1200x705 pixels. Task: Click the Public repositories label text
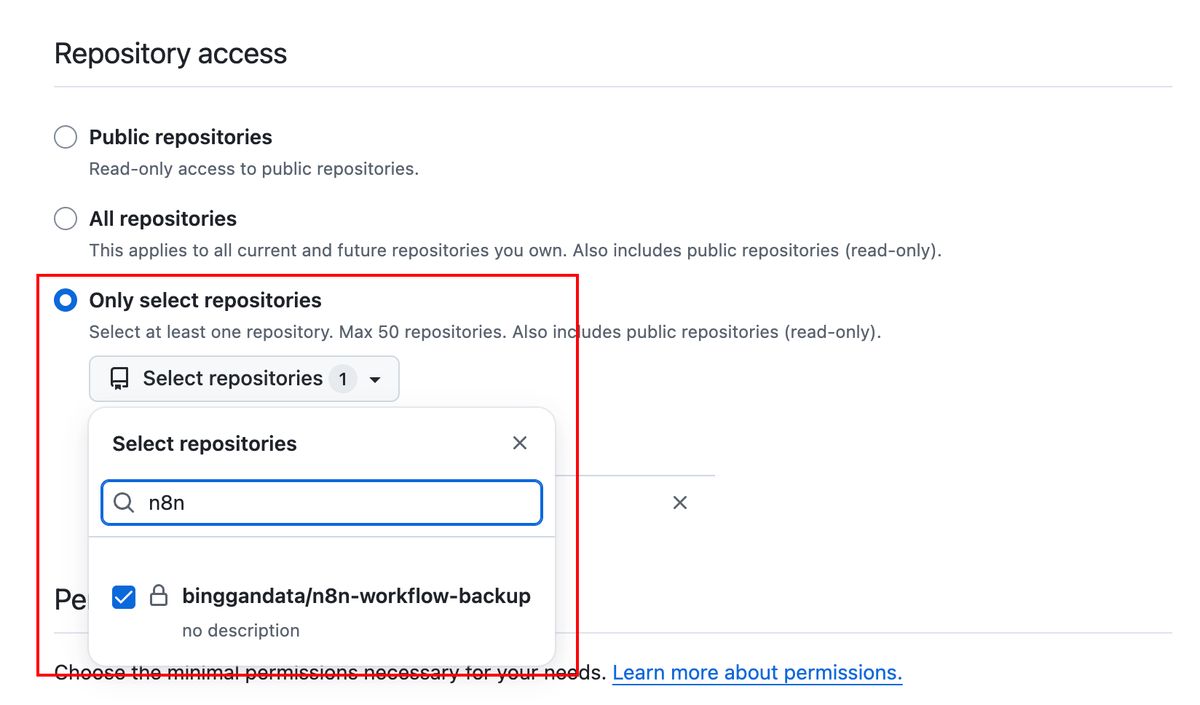point(180,137)
